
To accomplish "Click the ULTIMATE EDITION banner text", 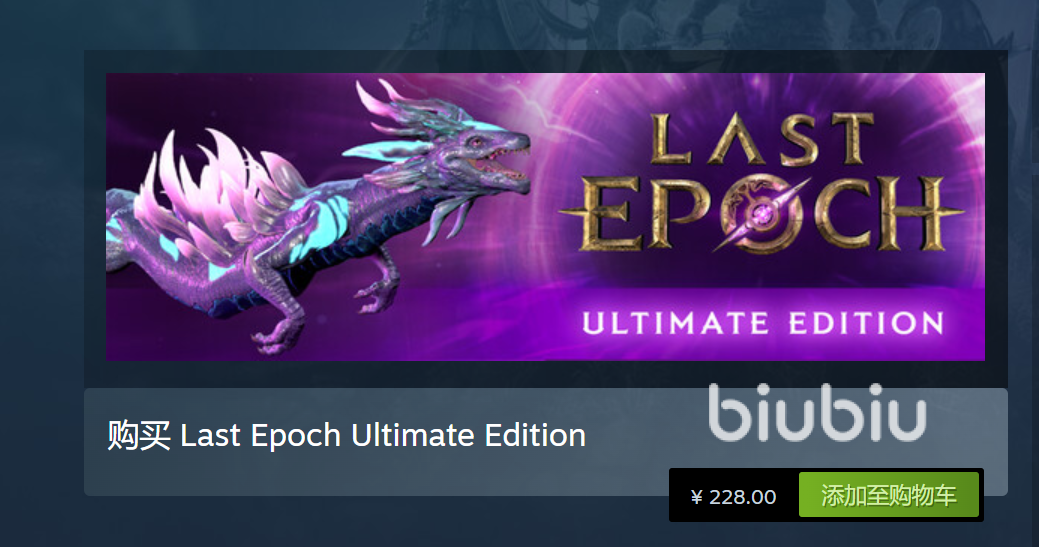I will [x=763, y=323].
